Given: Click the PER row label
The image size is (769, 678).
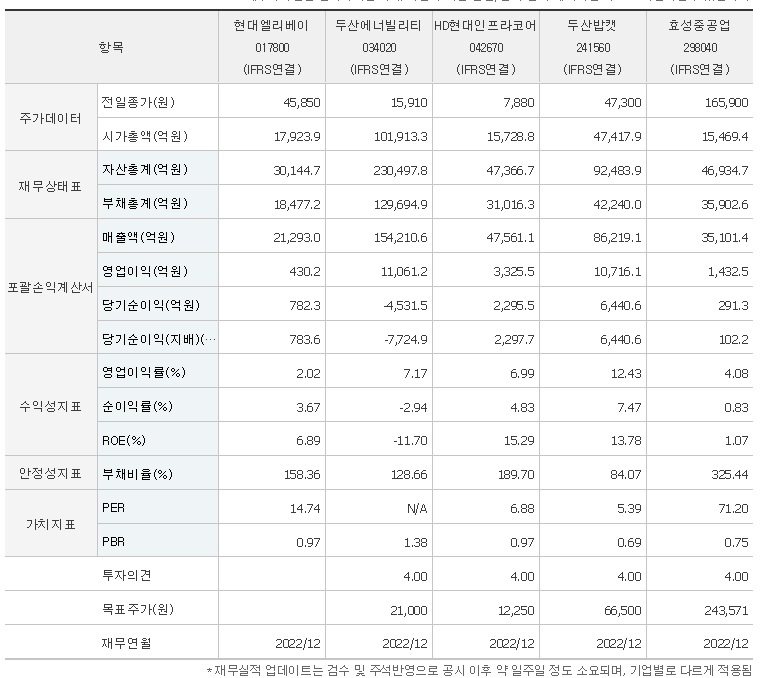Looking at the screenshot, I should click(x=113, y=508).
